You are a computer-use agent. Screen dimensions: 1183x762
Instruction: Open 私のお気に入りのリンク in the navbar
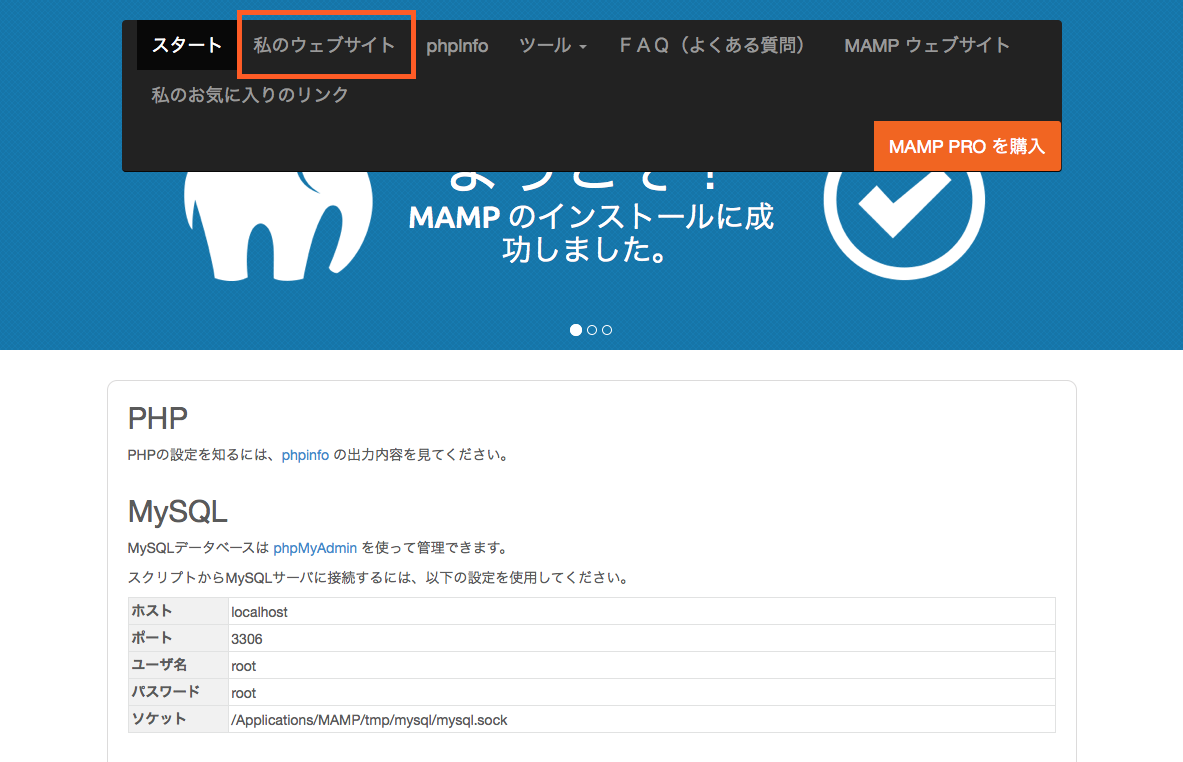(x=250, y=95)
